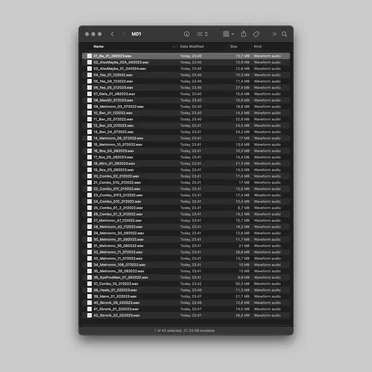Click the file icon of the 35_Metronnn row

click(x=89, y=271)
